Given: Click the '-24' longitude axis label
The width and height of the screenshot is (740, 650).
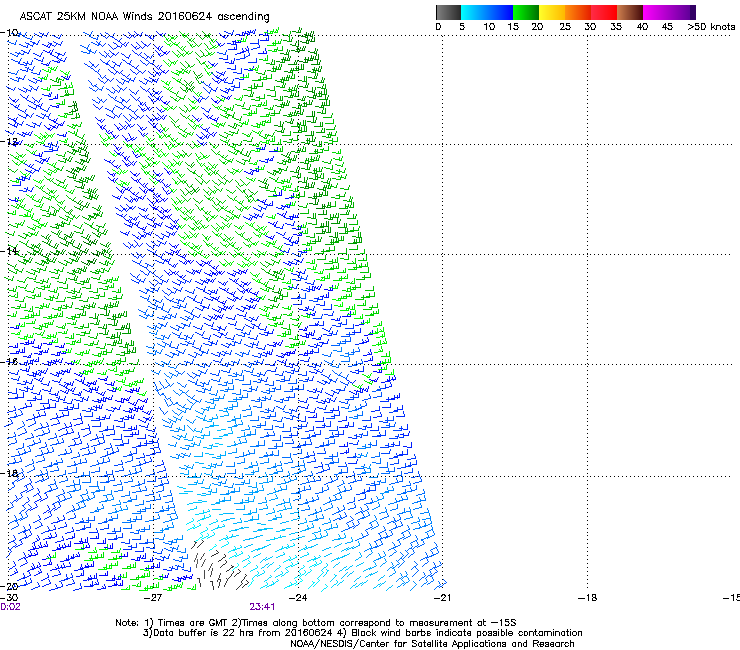Looking at the screenshot, I should click(x=298, y=598).
